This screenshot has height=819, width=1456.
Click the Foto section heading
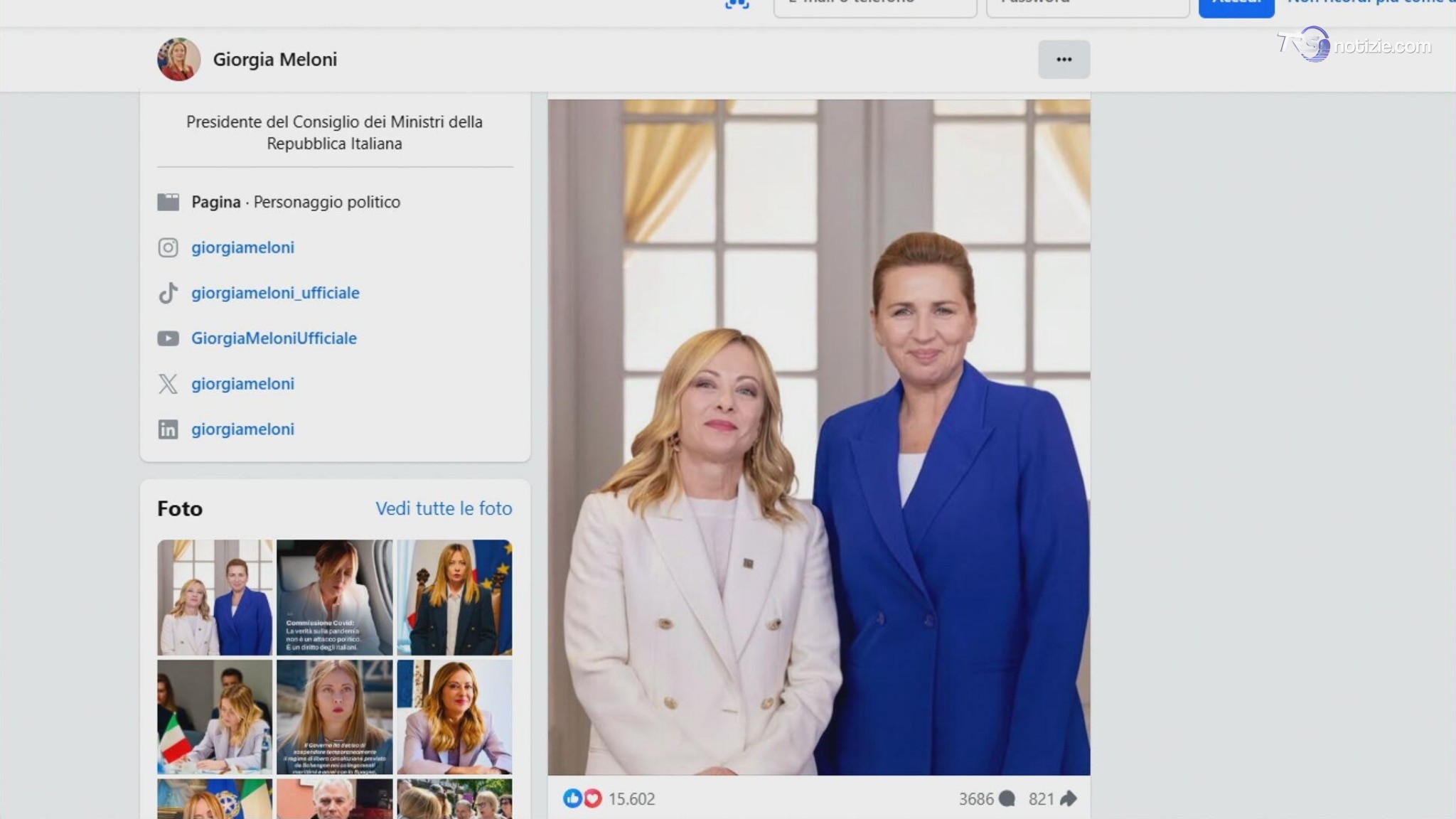pyautogui.click(x=180, y=508)
